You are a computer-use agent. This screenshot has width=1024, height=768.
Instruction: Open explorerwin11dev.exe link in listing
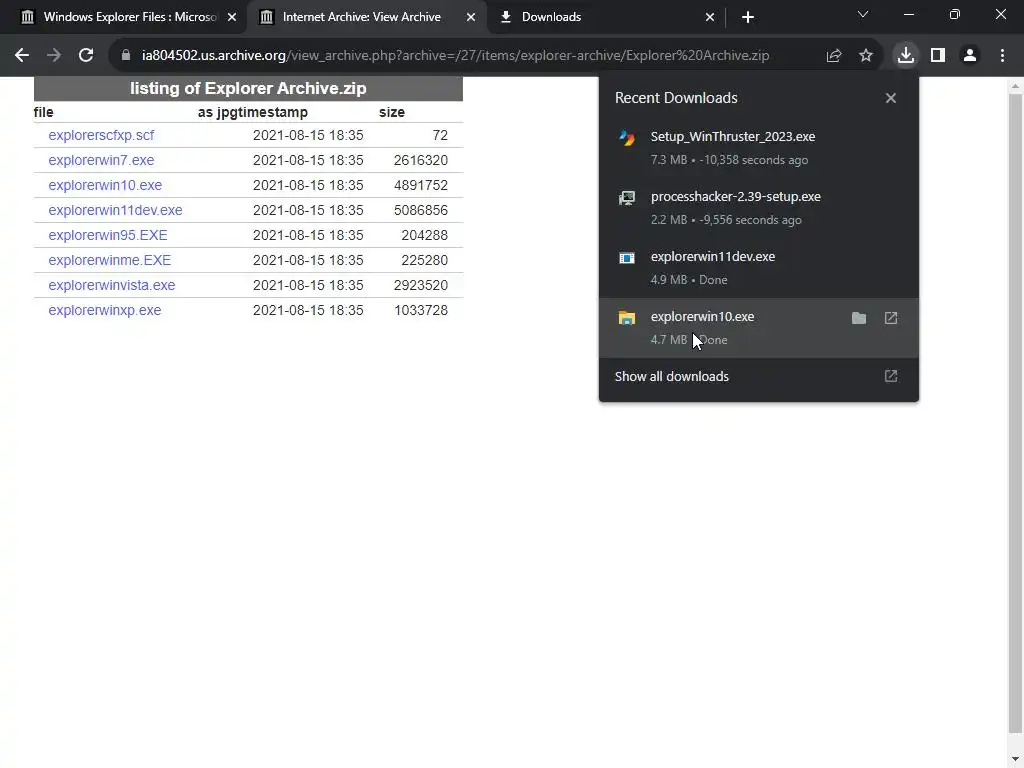116,210
